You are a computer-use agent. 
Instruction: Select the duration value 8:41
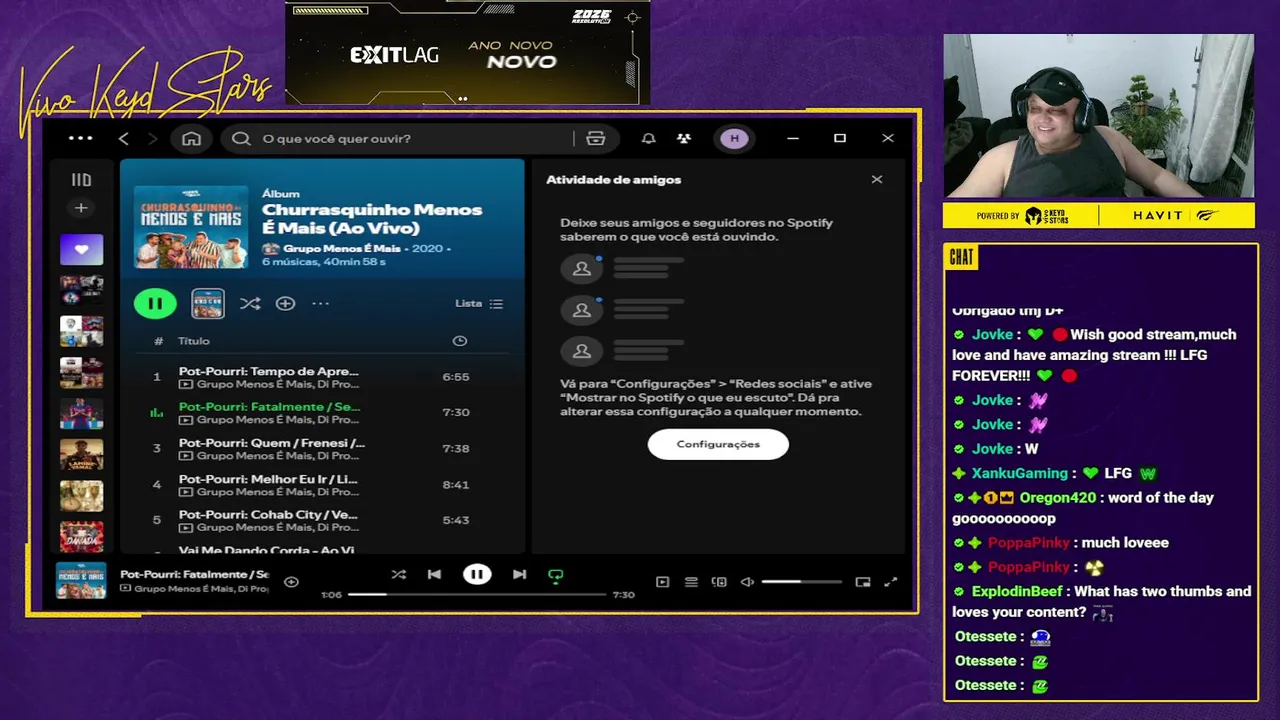tap(456, 484)
